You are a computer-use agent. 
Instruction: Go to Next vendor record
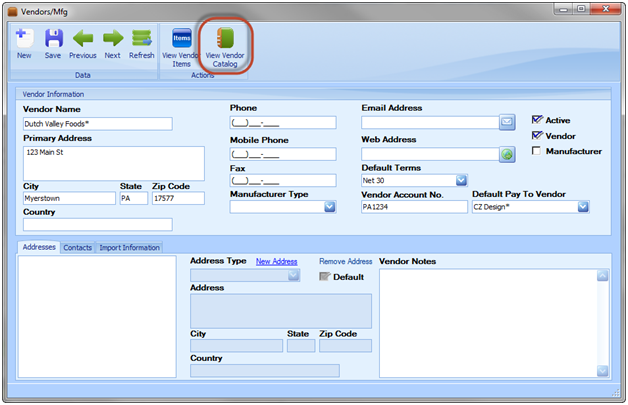(113, 38)
